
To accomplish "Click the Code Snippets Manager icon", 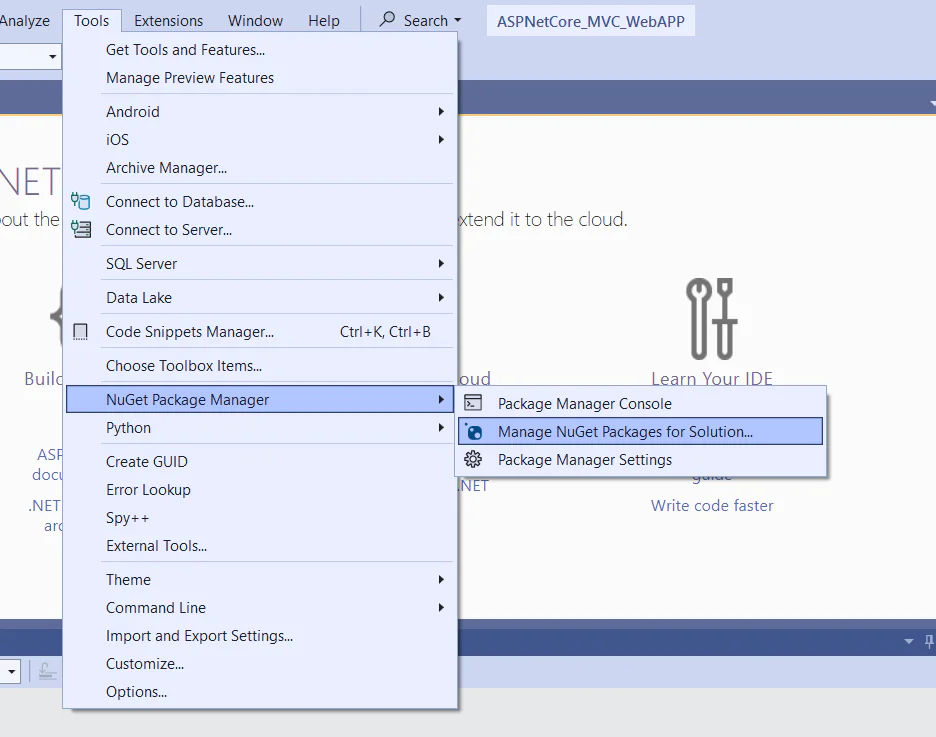I will point(80,331).
